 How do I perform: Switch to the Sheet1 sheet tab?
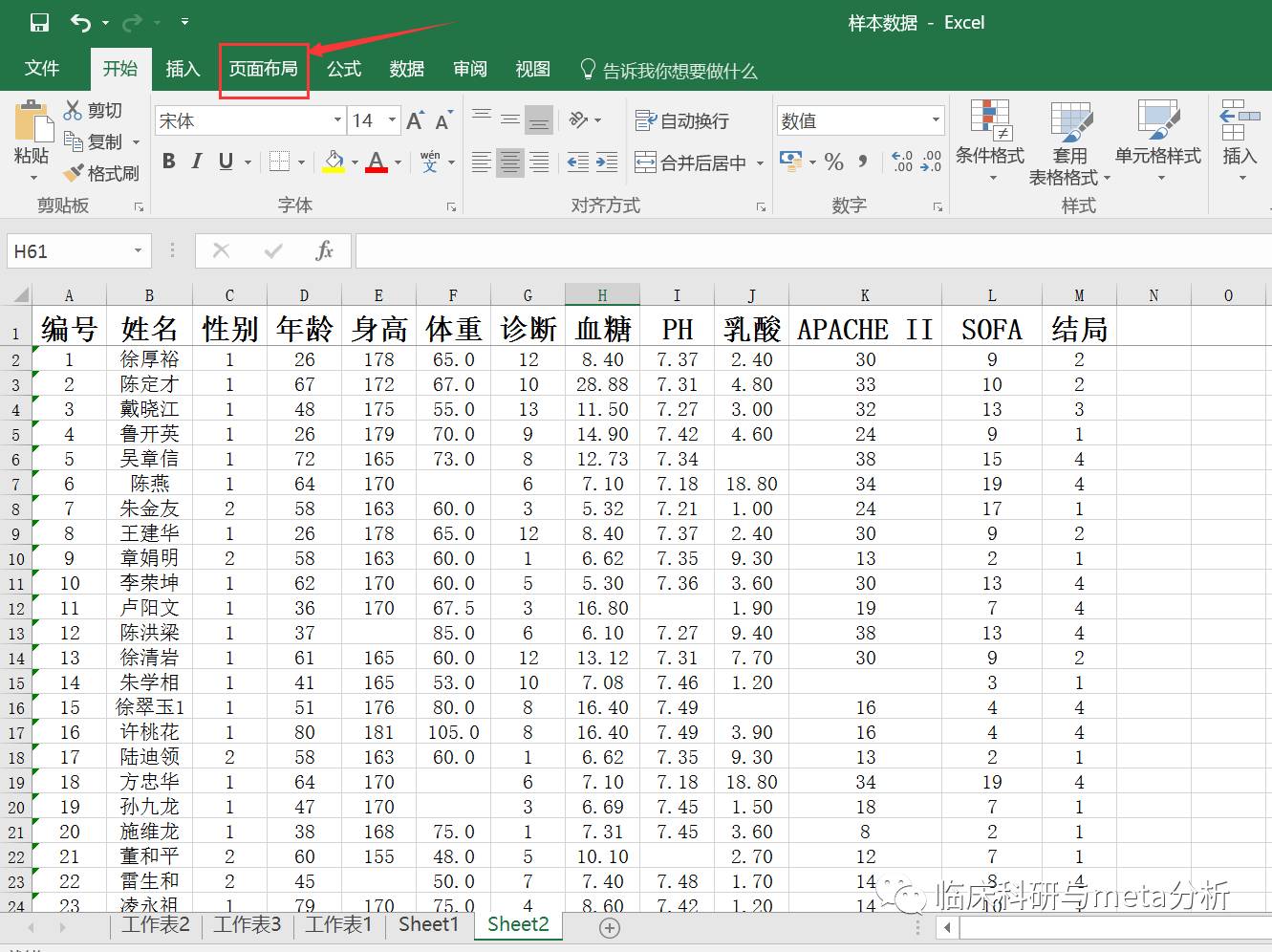point(428,924)
